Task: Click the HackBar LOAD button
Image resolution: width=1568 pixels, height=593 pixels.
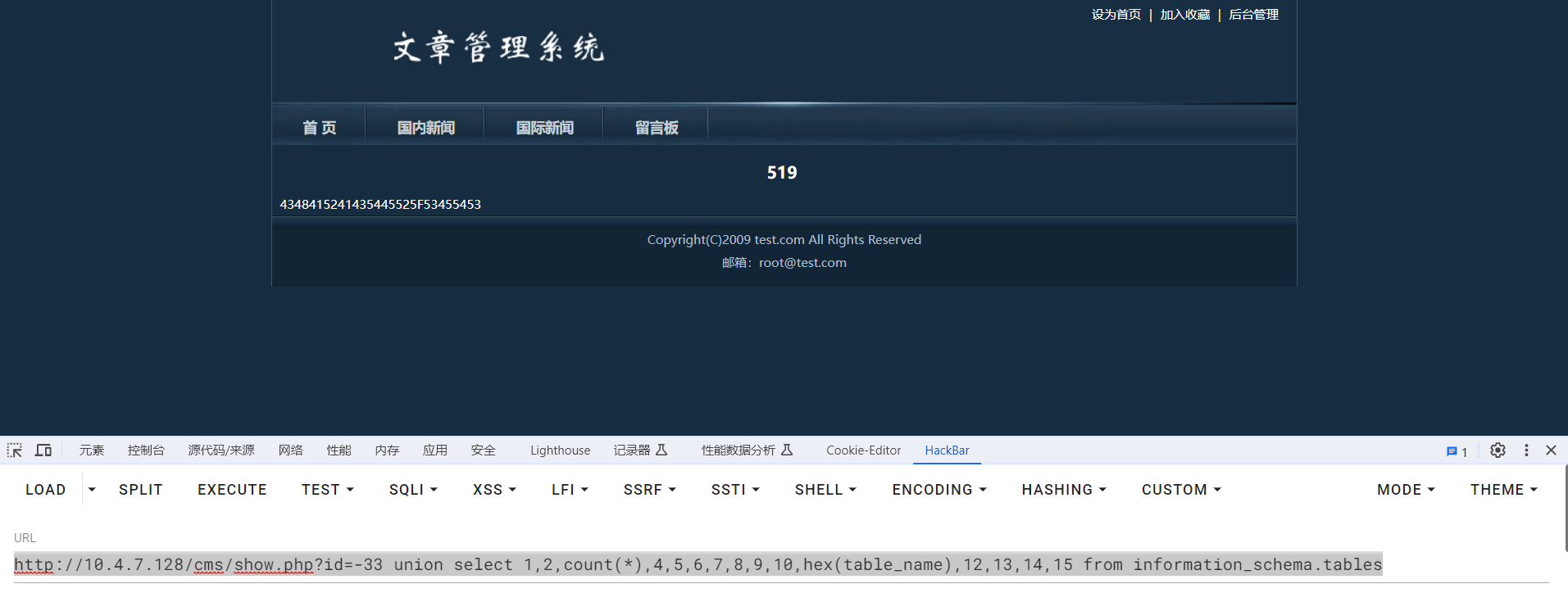Action: point(45,490)
